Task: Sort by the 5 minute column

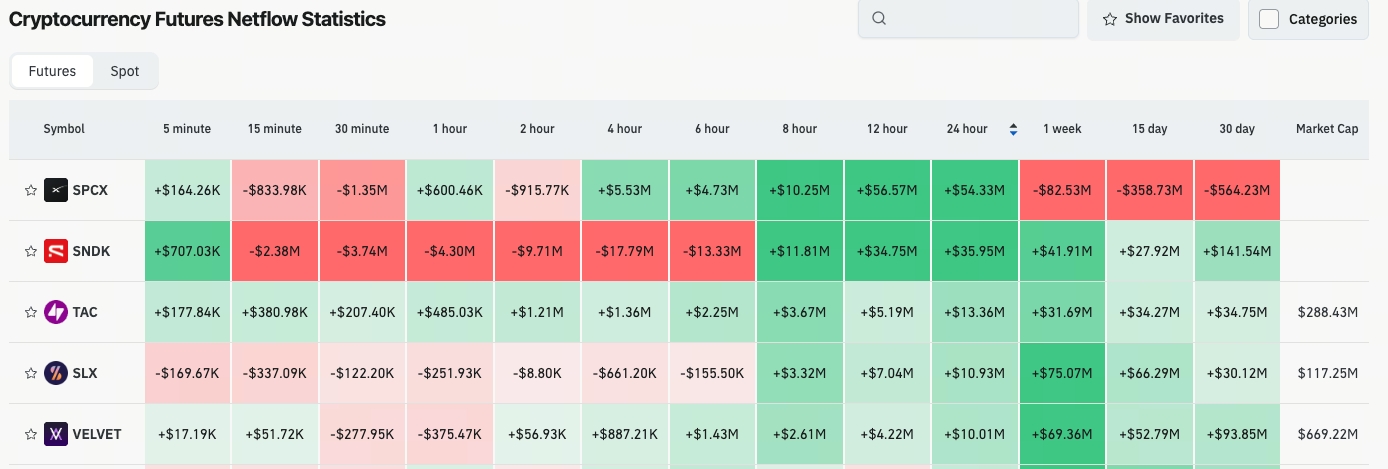Action: click(x=187, y=129)
